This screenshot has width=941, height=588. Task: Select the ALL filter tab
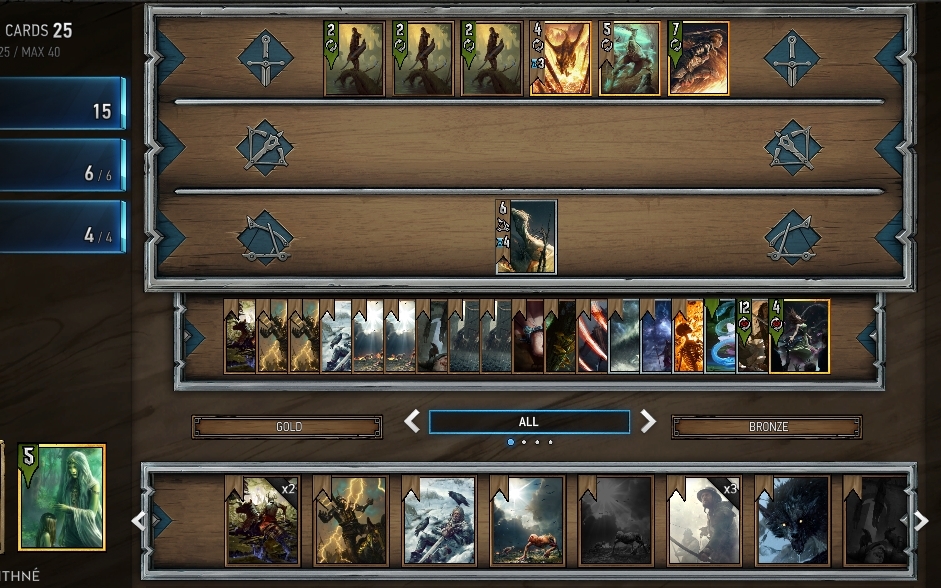(x=529, y=422)
